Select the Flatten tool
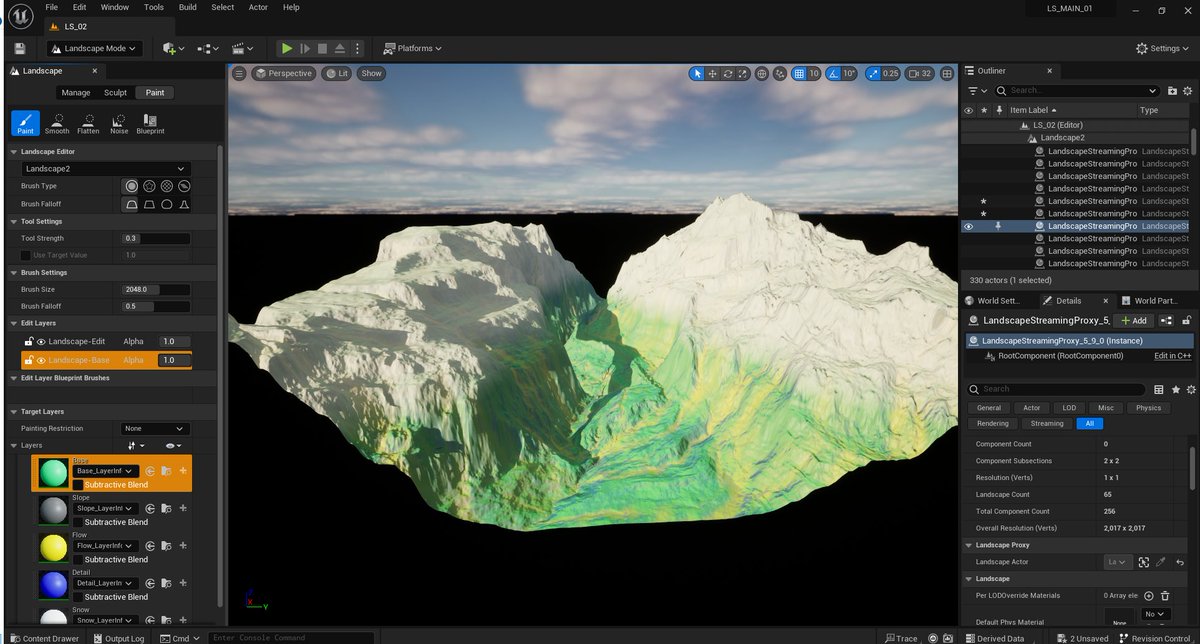This screenshot has height=644, width=1200. 88,123
